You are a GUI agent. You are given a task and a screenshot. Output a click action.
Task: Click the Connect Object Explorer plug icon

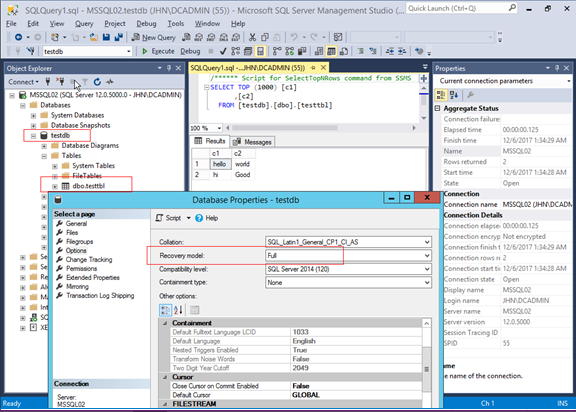(x=47, y=82)
